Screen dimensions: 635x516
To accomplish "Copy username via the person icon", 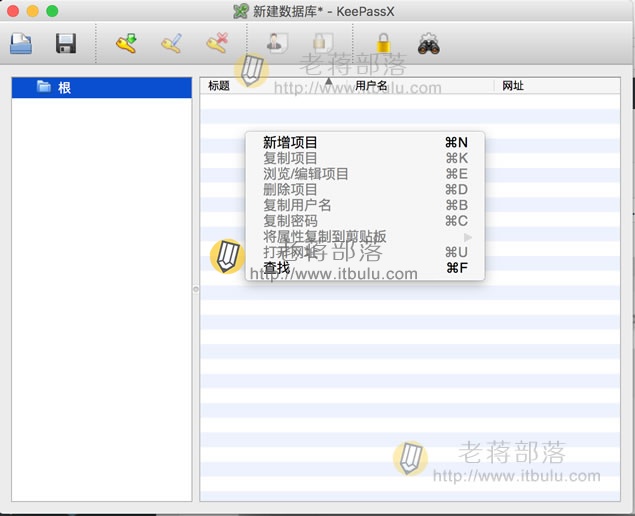I will (x=277, y=43).
